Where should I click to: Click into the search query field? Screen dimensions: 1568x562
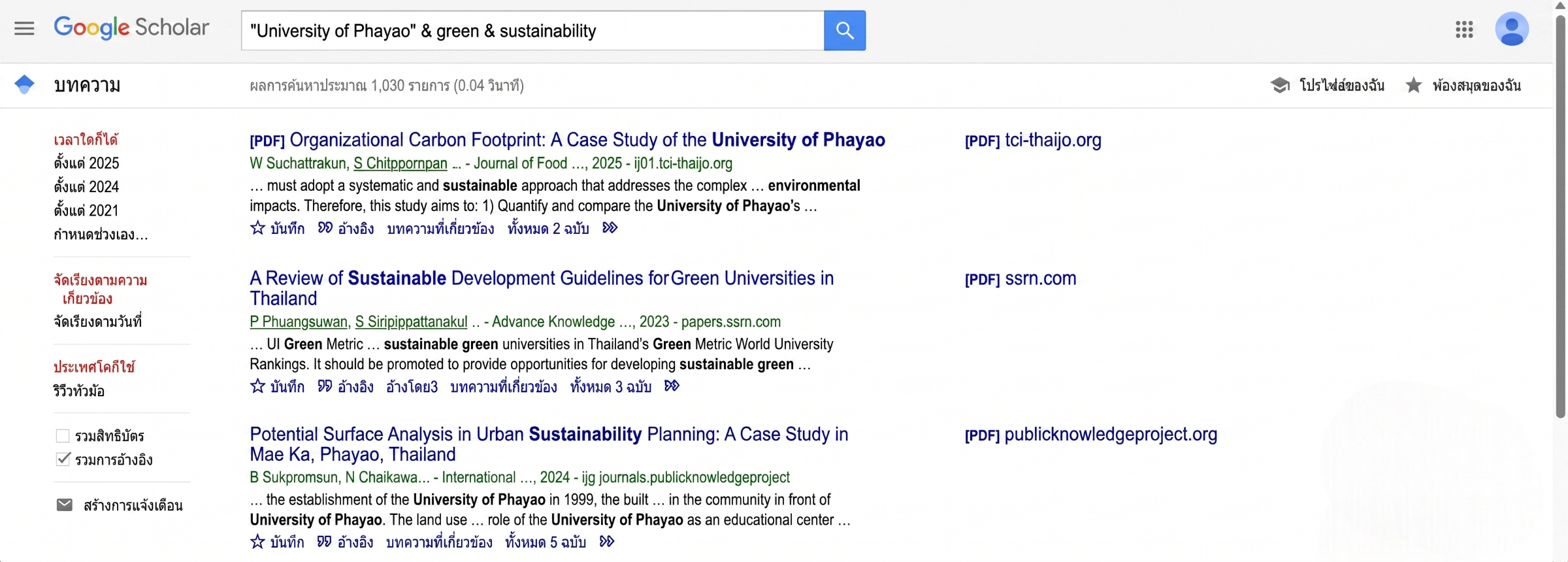coord(532,30)
